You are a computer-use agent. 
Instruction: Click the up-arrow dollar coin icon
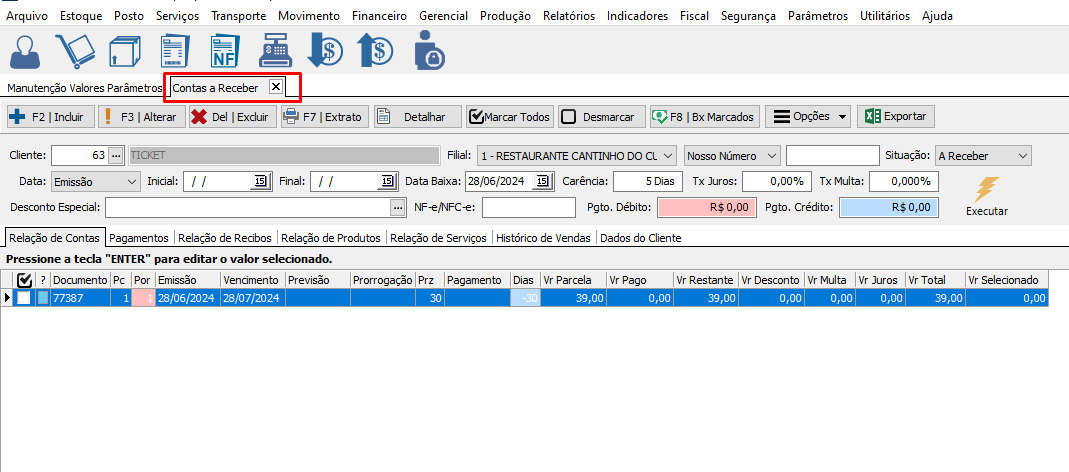pyautogui.click(x=376, y=50)
